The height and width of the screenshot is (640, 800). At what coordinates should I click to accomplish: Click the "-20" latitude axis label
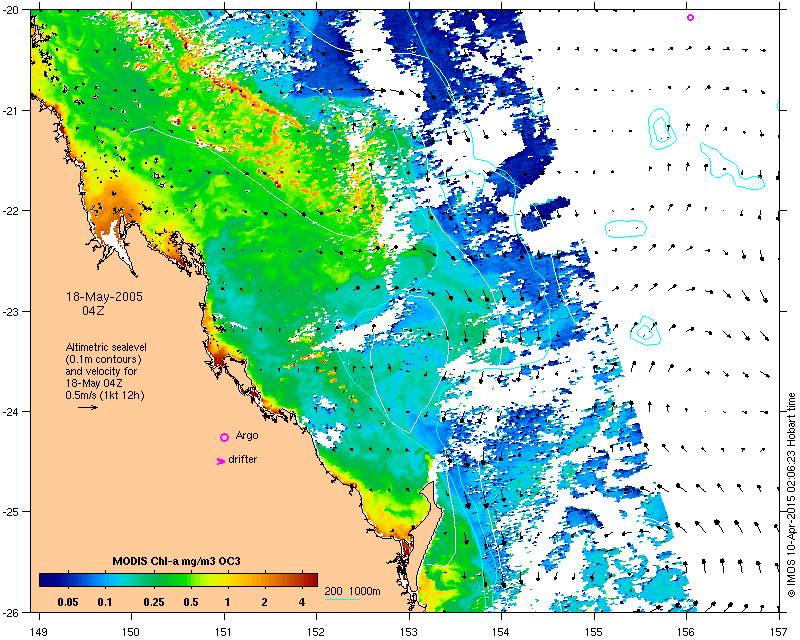pos(10,11)
